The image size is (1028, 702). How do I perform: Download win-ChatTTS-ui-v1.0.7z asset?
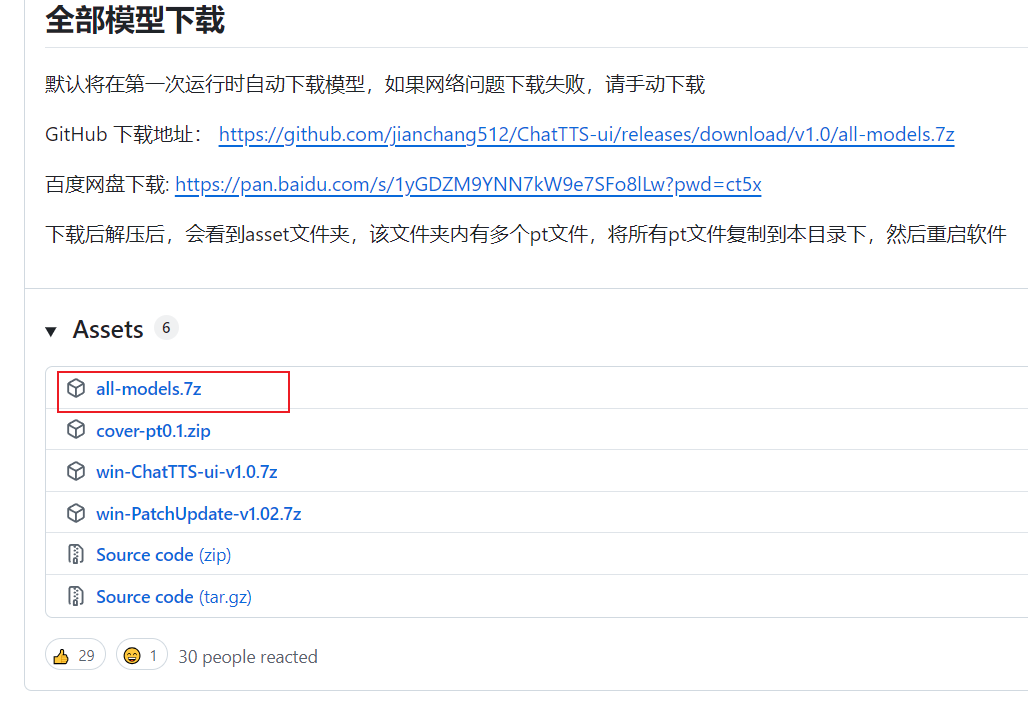click(187, 472)
